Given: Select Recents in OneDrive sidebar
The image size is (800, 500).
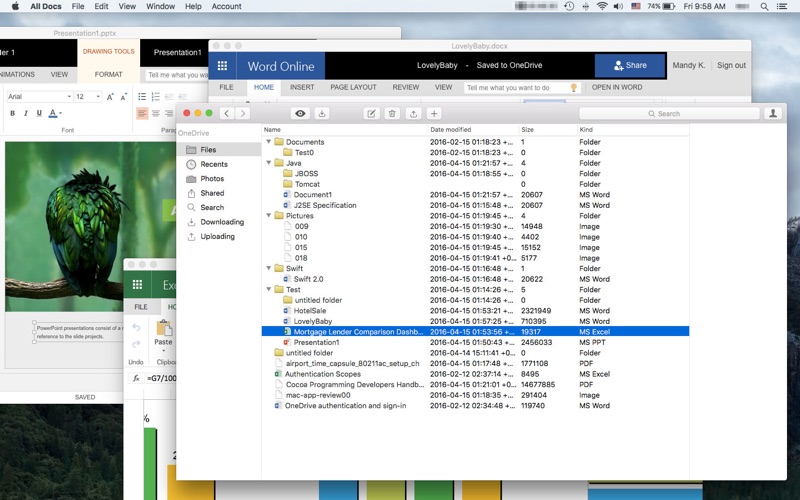Looking at the screenshot, I should [218, 164].
